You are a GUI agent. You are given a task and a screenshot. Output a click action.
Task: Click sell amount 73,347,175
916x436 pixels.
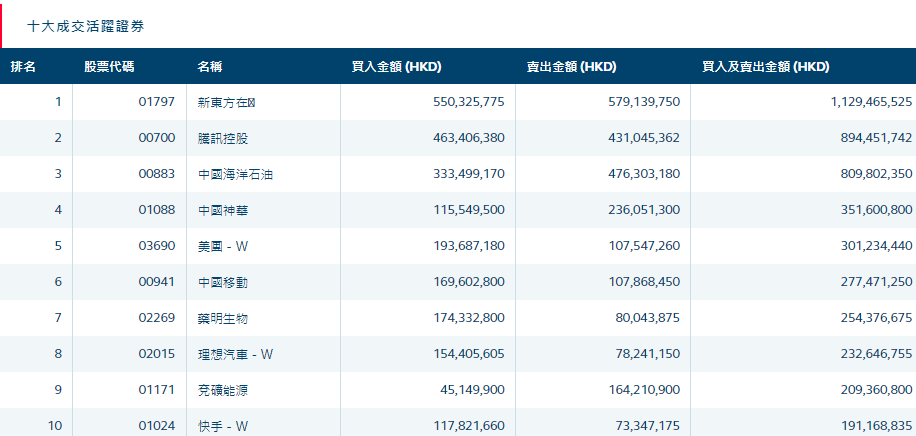pos(647,426)
